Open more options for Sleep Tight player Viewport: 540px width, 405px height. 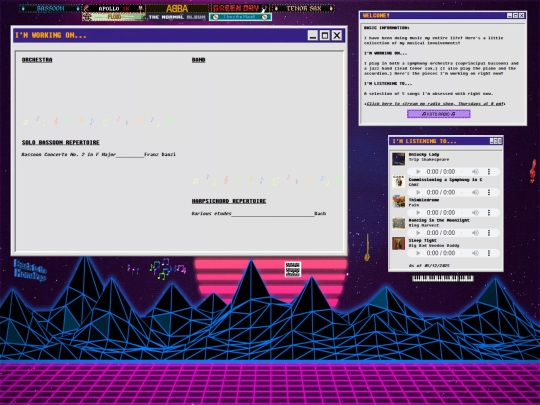pos(489,253)
